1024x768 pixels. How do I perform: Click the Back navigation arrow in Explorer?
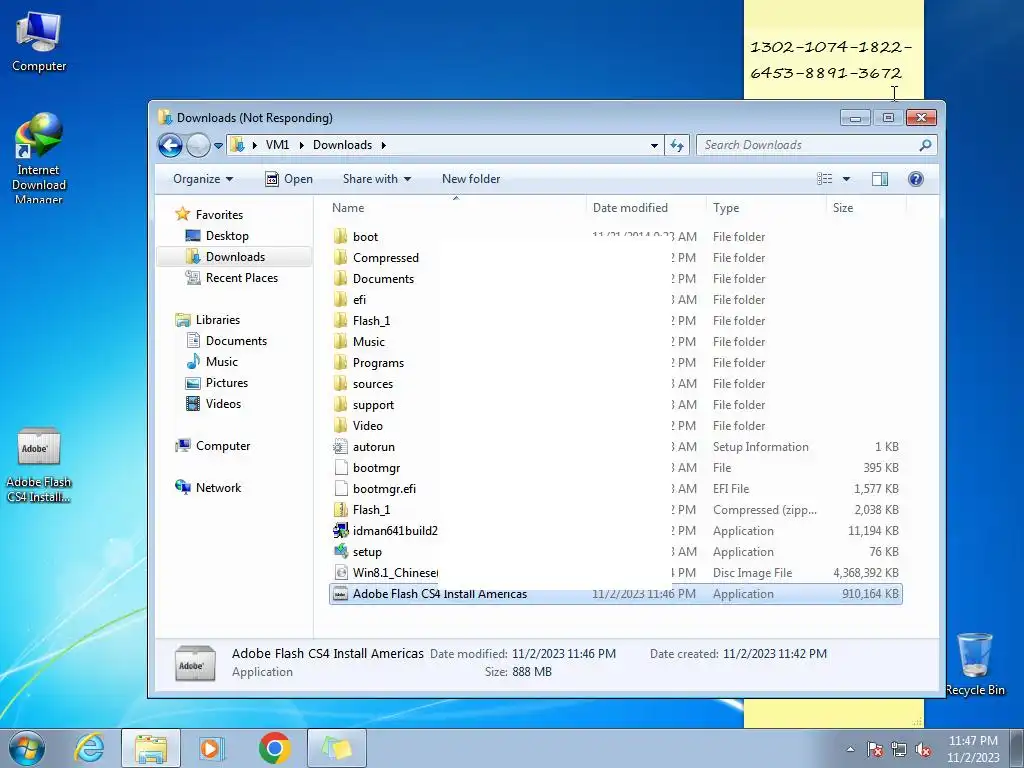click(170, 145)
